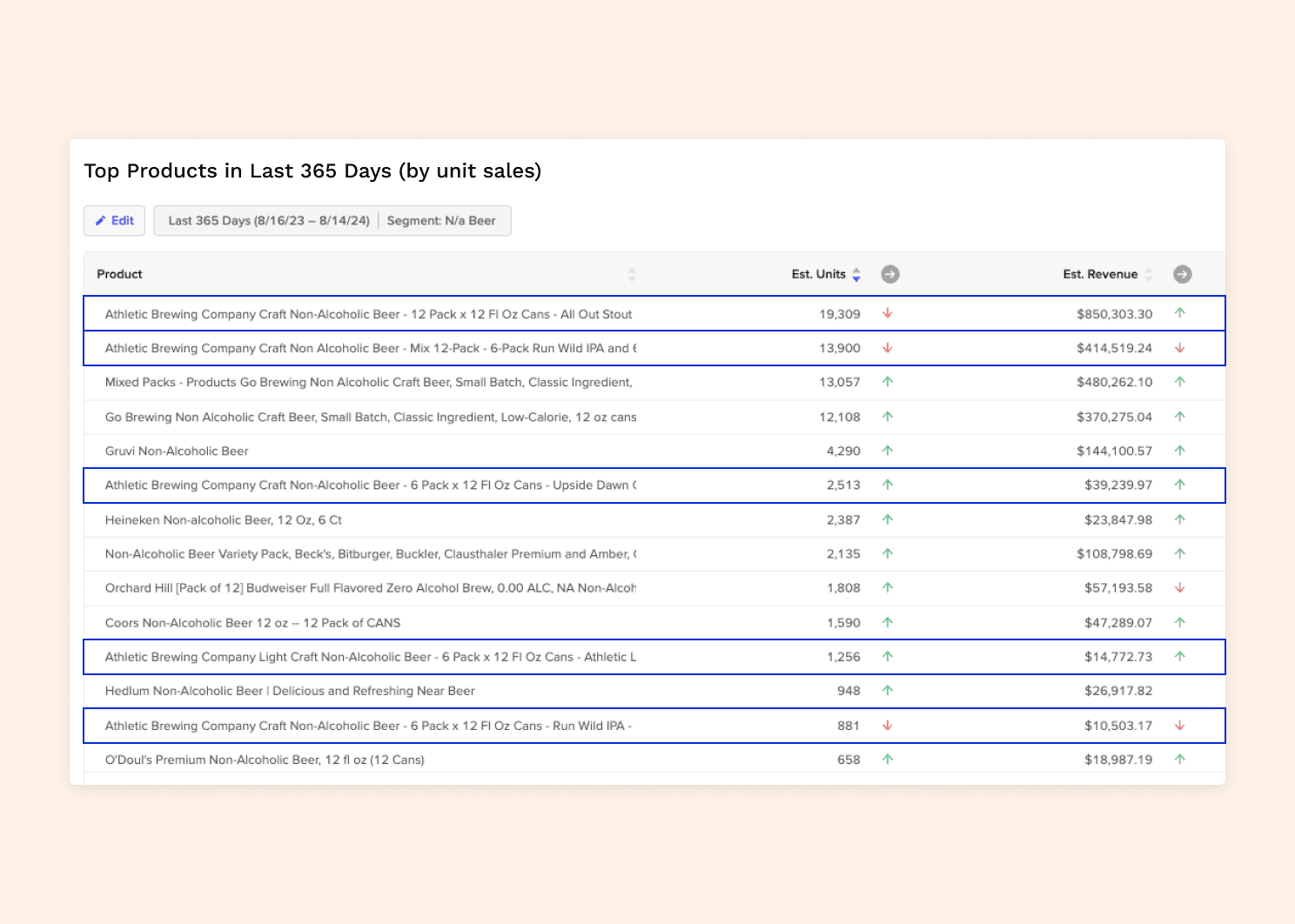1295x924 pixels.
Task: Click green up arrow beside 2,135 units
Action: point(888,552)
